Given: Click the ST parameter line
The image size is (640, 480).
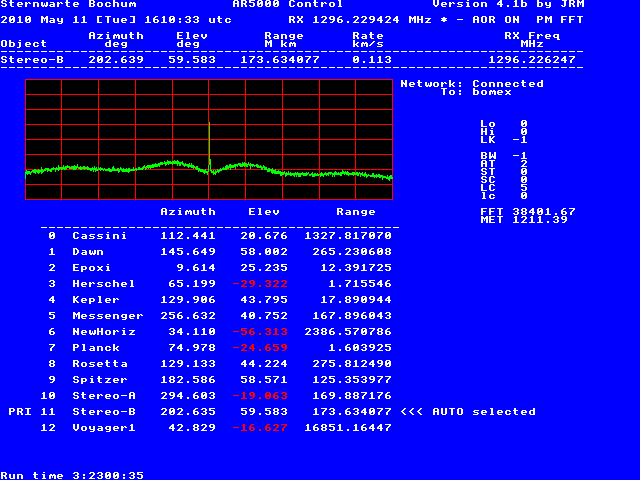Looking at the screenshot, I should (x=504, y=172).
